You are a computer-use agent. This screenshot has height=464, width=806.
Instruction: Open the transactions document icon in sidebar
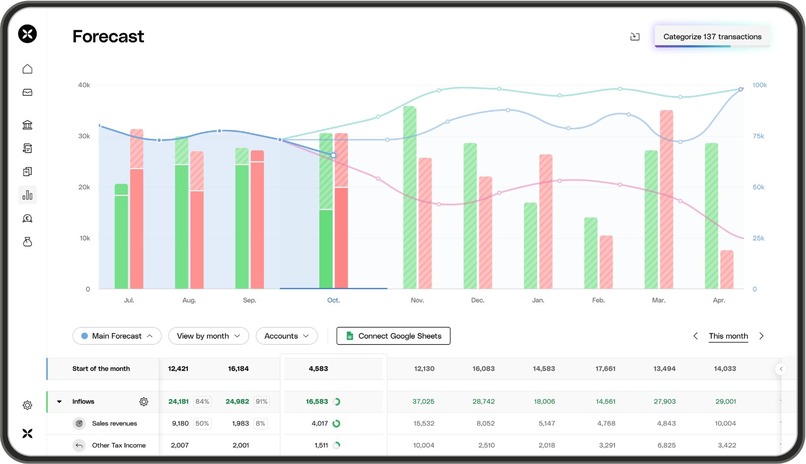point(27,148)
